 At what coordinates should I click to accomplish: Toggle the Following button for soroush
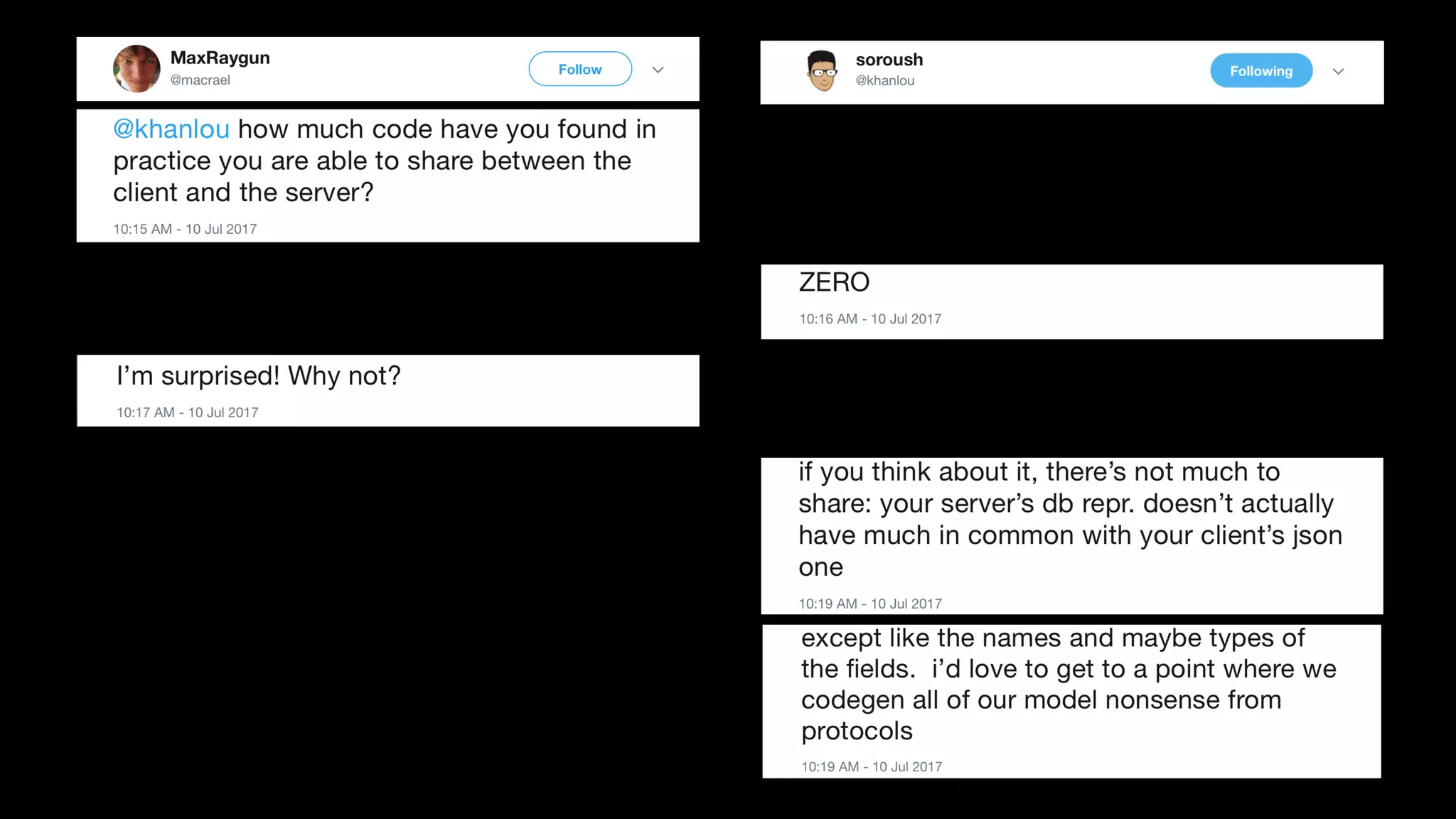[1260, 71]
